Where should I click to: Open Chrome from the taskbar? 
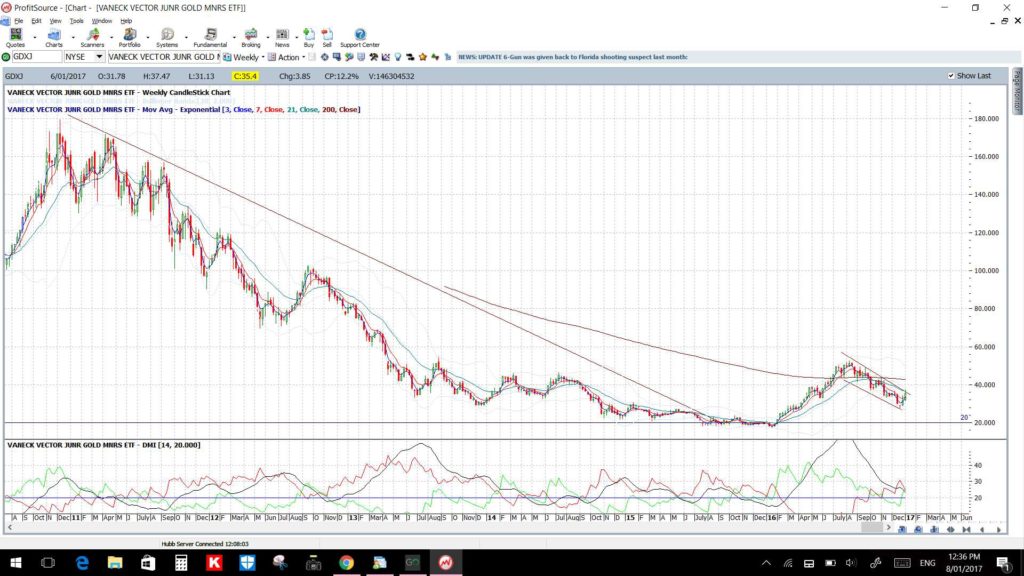[346, 562]
